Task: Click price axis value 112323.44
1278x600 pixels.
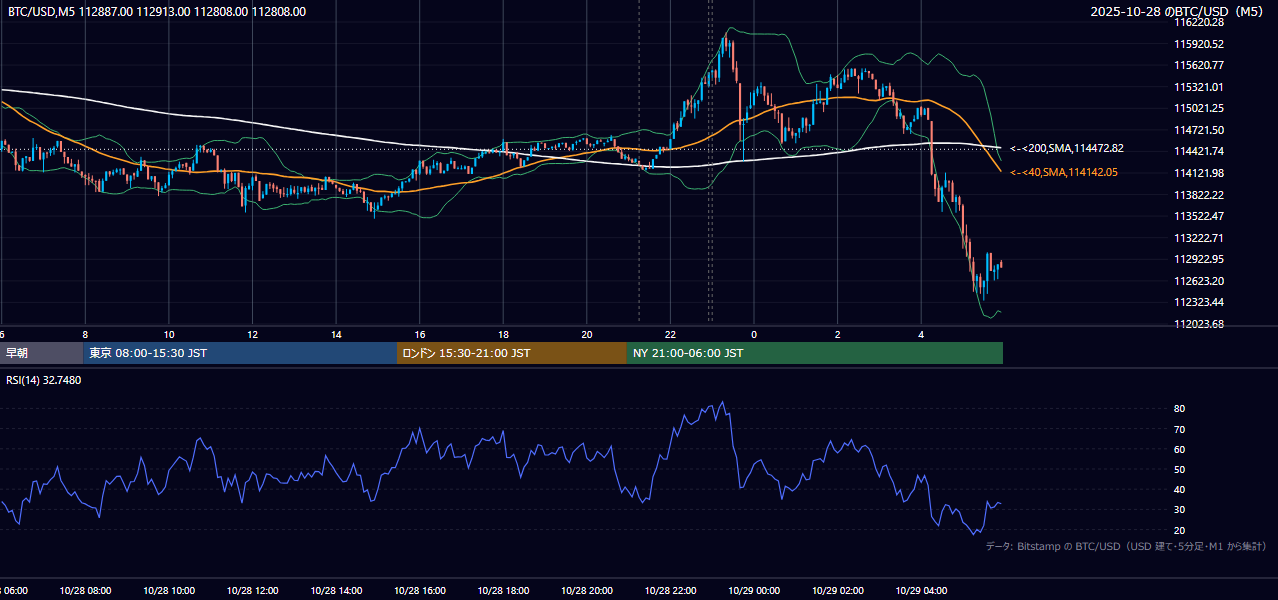Action: [1199, 302]
